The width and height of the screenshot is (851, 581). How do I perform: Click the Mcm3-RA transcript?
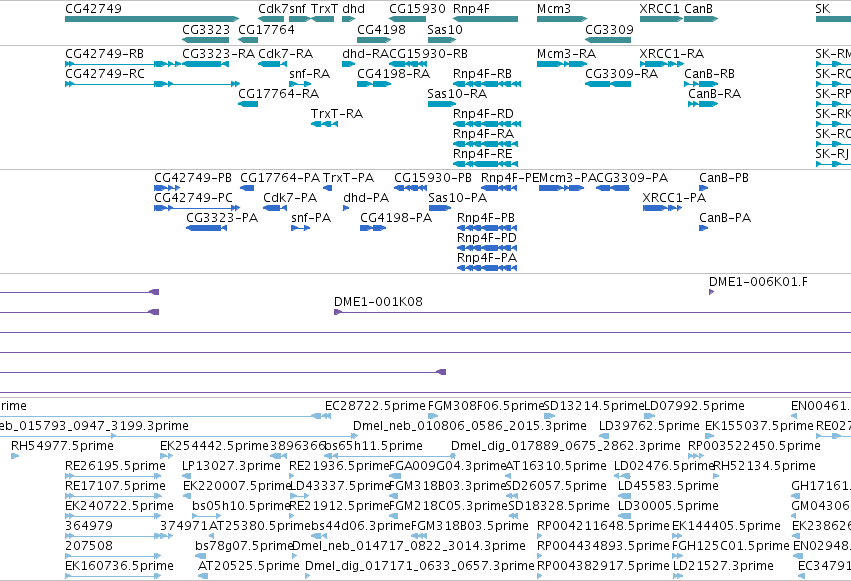562,64
